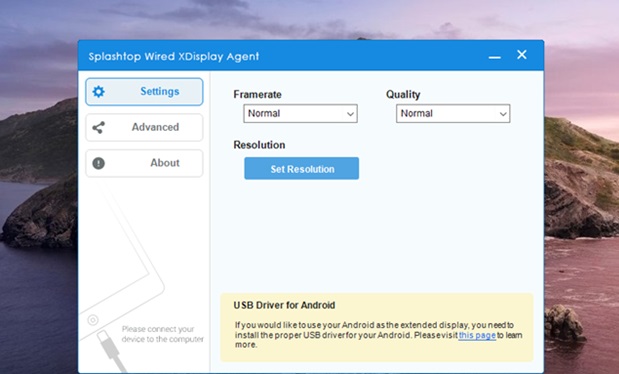The height and width of the screenshot is (374, 619).
Task: Click the share icon beside Advanced
Action: [98, 127]
